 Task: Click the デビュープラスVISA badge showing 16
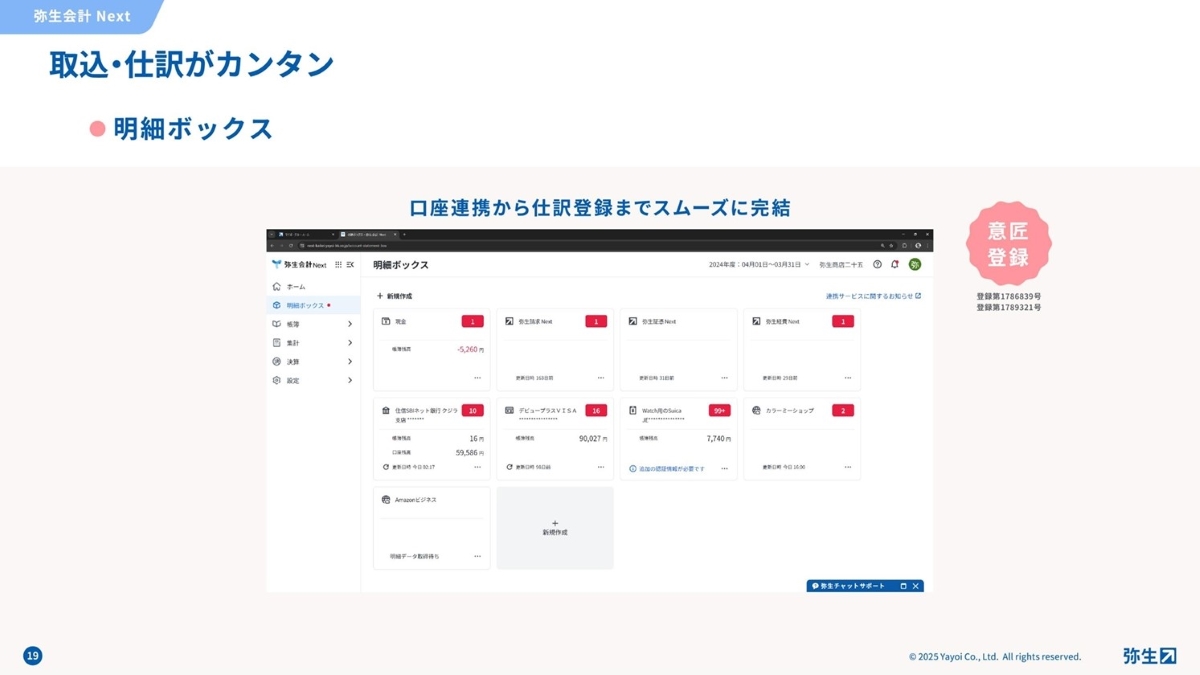(x=596, y=410)
